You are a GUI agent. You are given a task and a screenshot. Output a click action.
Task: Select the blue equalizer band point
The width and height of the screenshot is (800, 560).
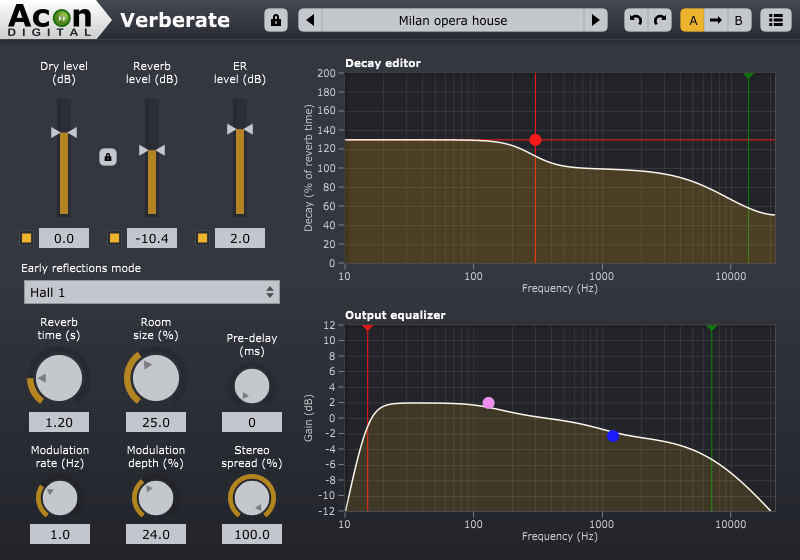pos(613,436)
